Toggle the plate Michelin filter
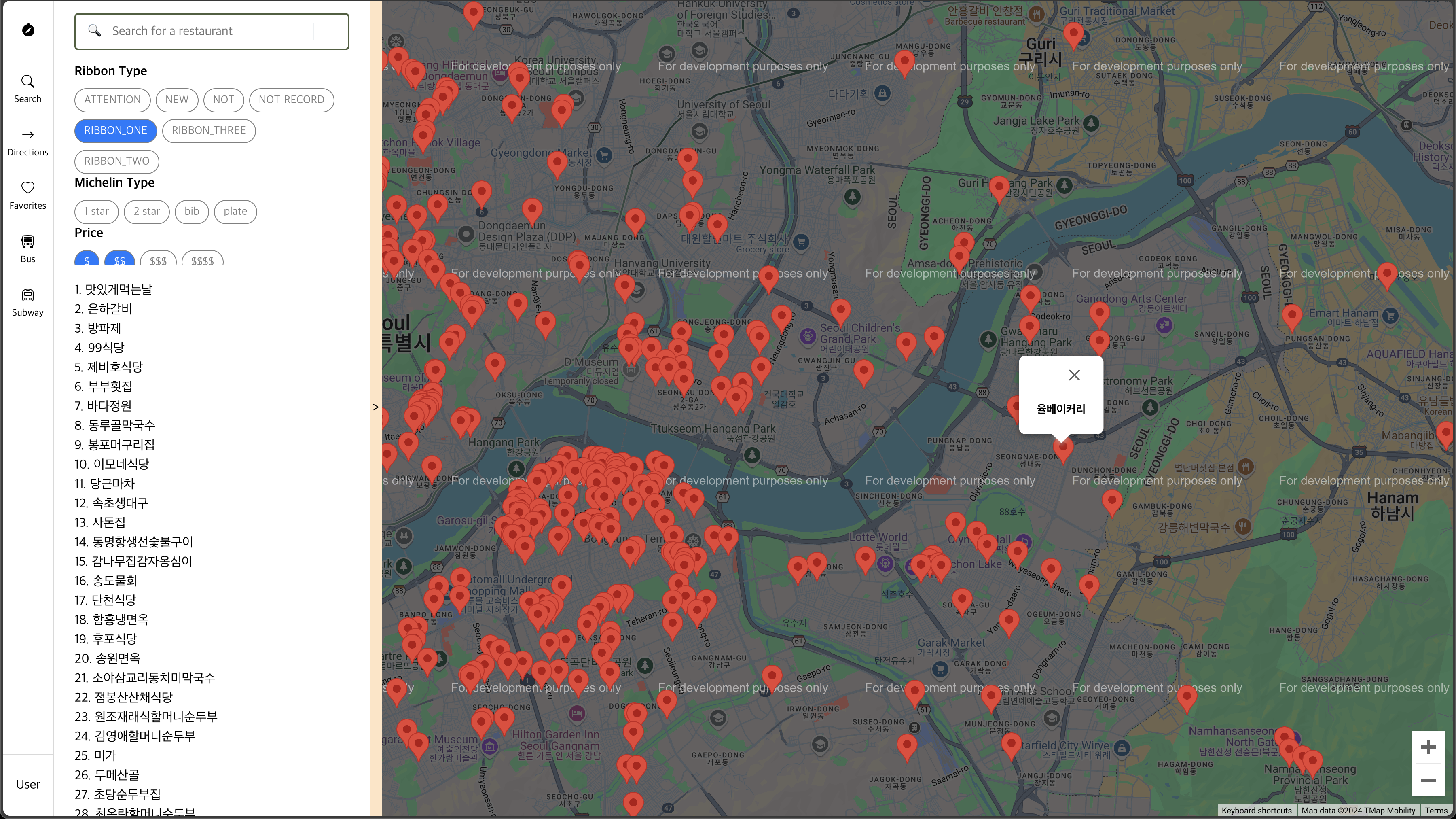The width and height of the screenshot is (1456, 819). (x=235, y=212)
